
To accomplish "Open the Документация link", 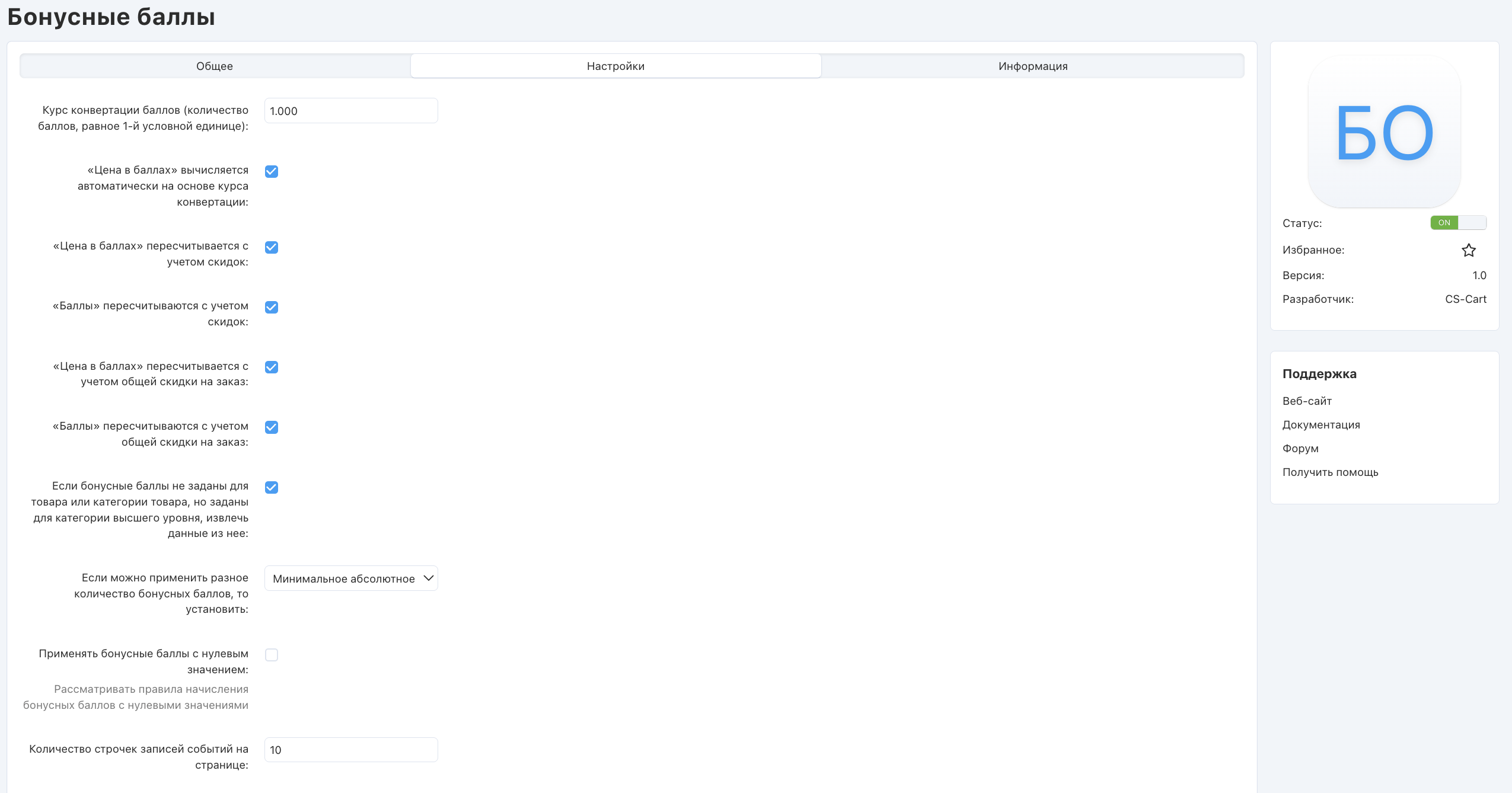I will tap(1321, 425).
